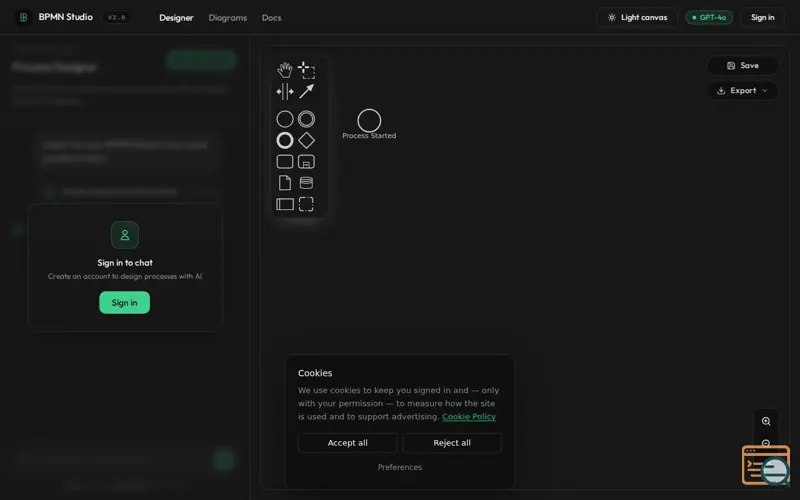
Task: Pick the start event circle shape
Action: (x=285, y=119)
